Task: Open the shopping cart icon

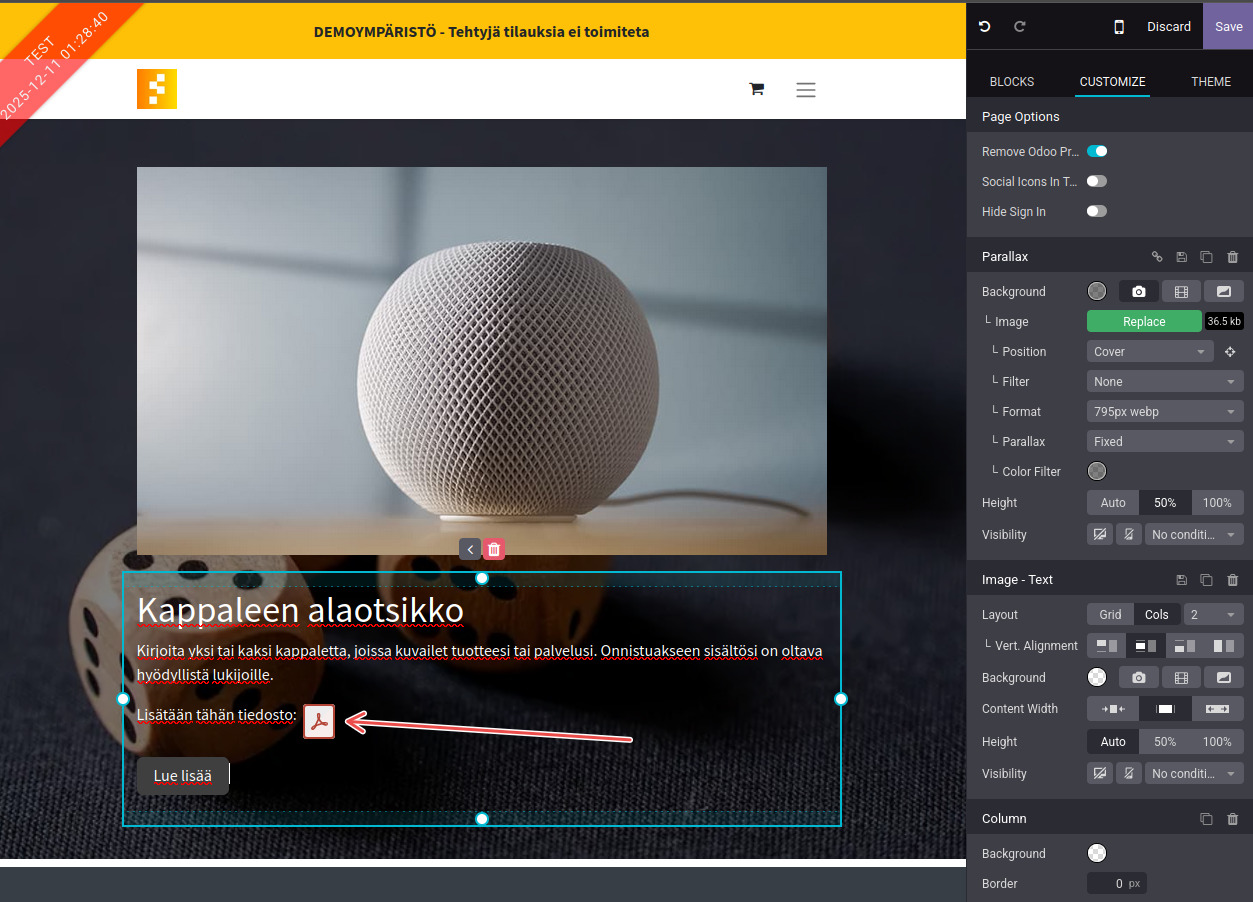Action: tap(756, 90)
